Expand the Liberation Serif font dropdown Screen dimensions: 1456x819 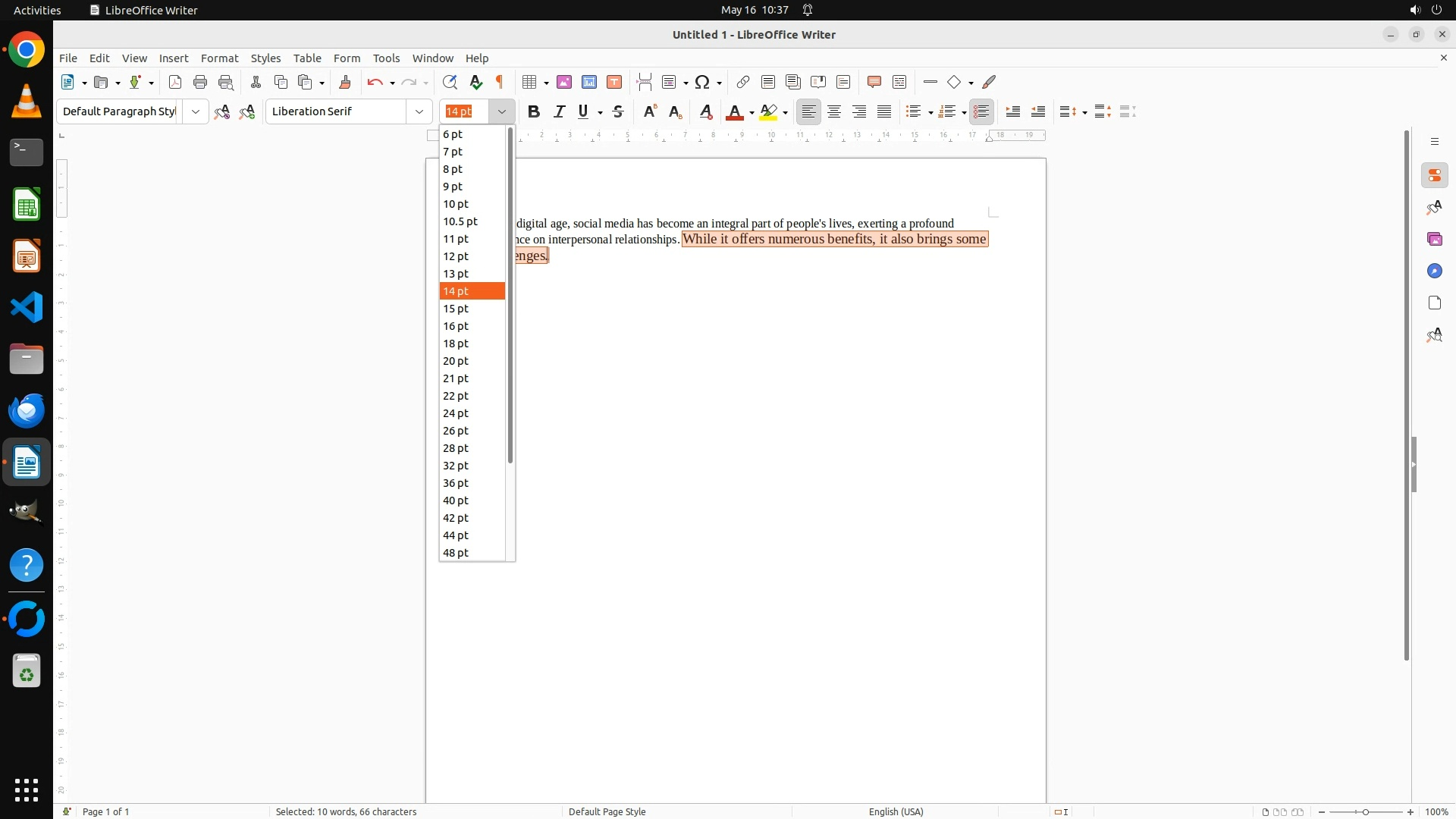419,111
